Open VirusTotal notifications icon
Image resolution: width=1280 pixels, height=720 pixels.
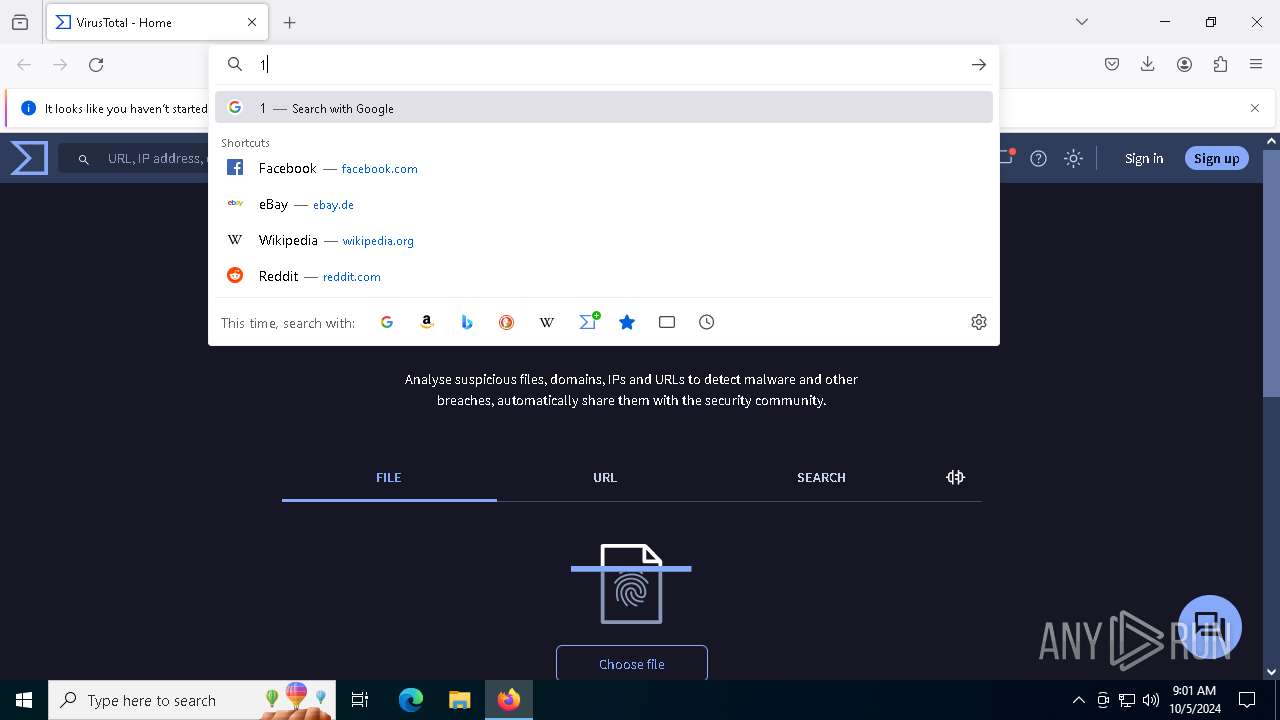[x=1007, y=157]
